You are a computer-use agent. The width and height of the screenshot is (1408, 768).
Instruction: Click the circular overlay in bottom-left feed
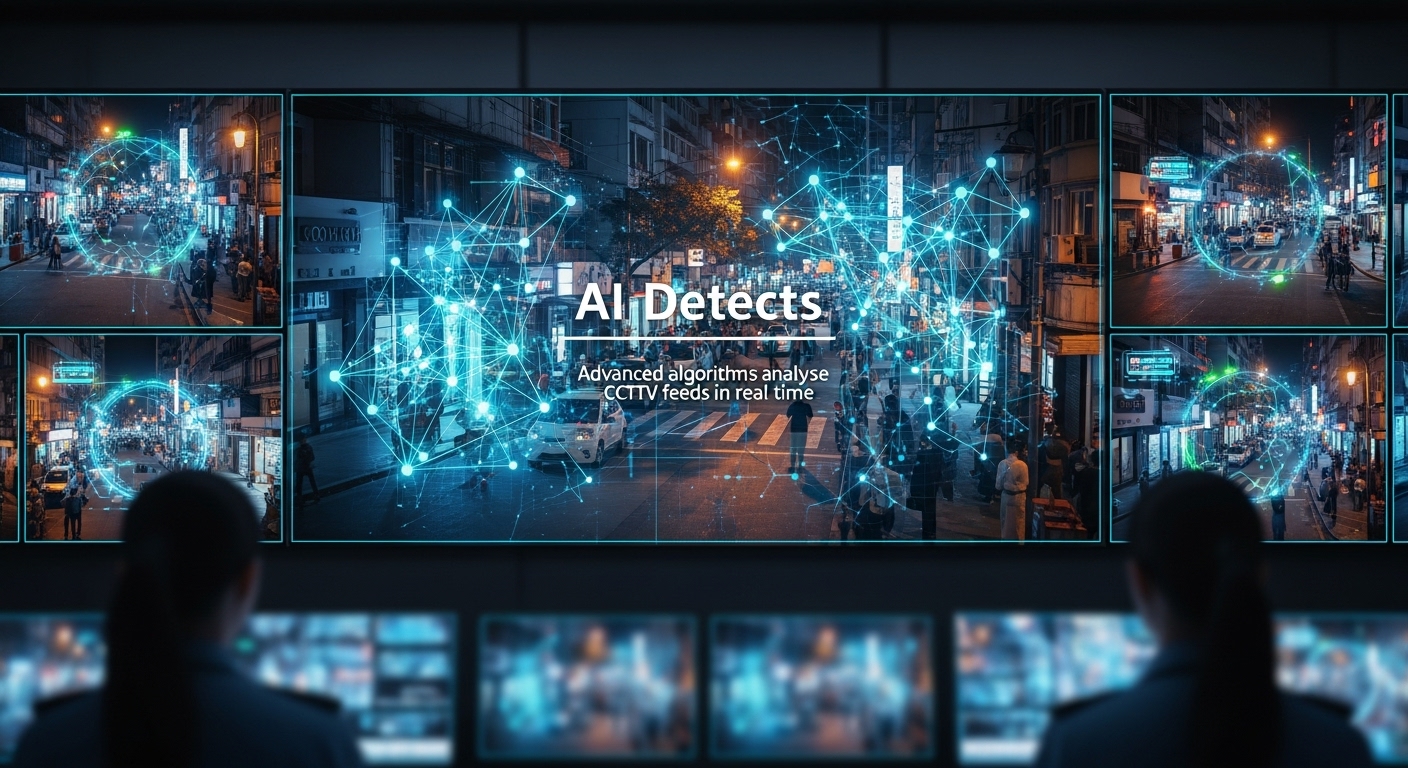click(x=150, y=438)
